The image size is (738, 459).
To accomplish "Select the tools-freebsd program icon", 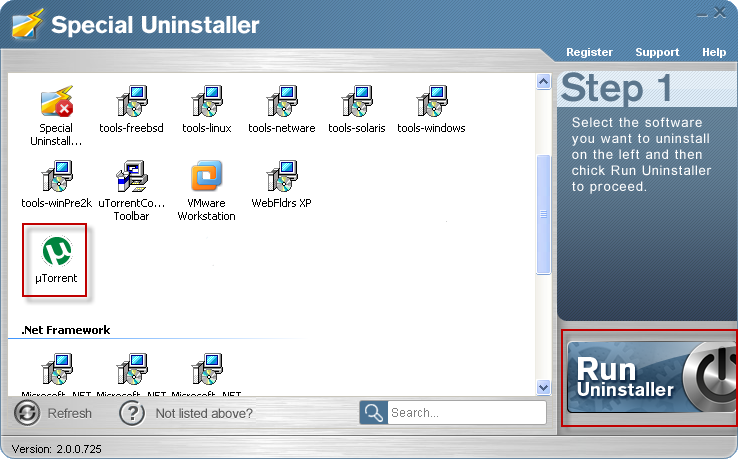I will (x=131, y=101).
